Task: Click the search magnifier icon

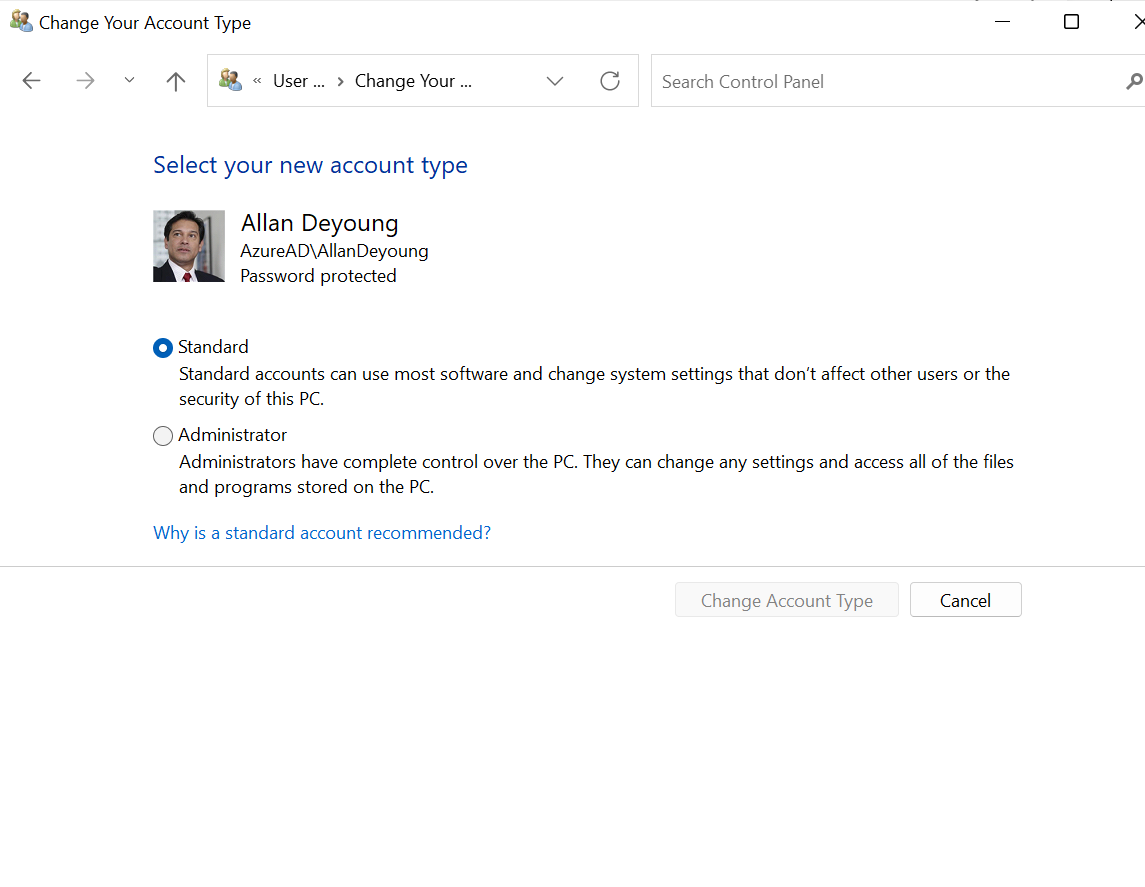Action: [x=1133, y=80]
